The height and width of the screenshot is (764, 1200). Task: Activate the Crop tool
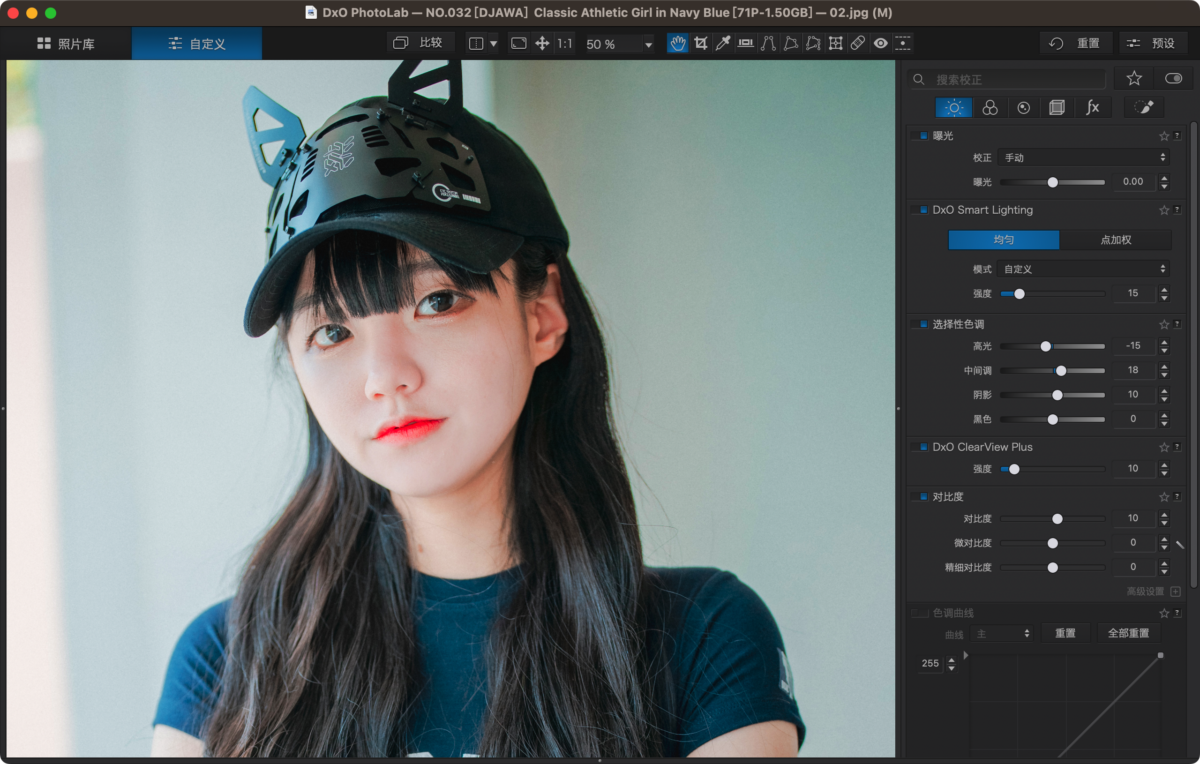[x=701, y=43]
